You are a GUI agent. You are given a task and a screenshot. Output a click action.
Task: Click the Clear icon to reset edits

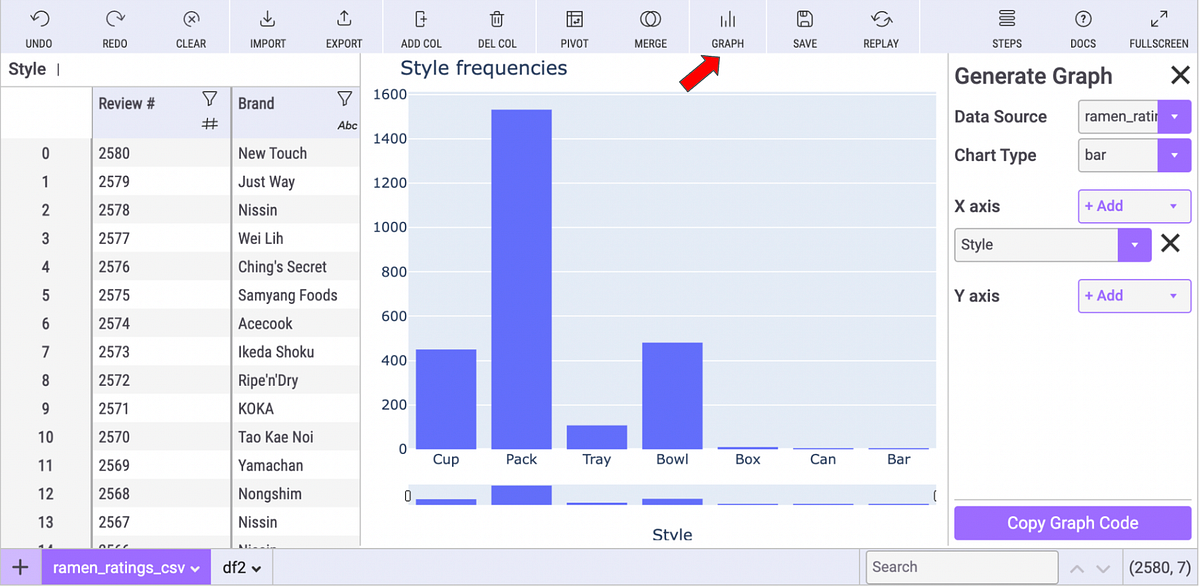tap(190, 27)
